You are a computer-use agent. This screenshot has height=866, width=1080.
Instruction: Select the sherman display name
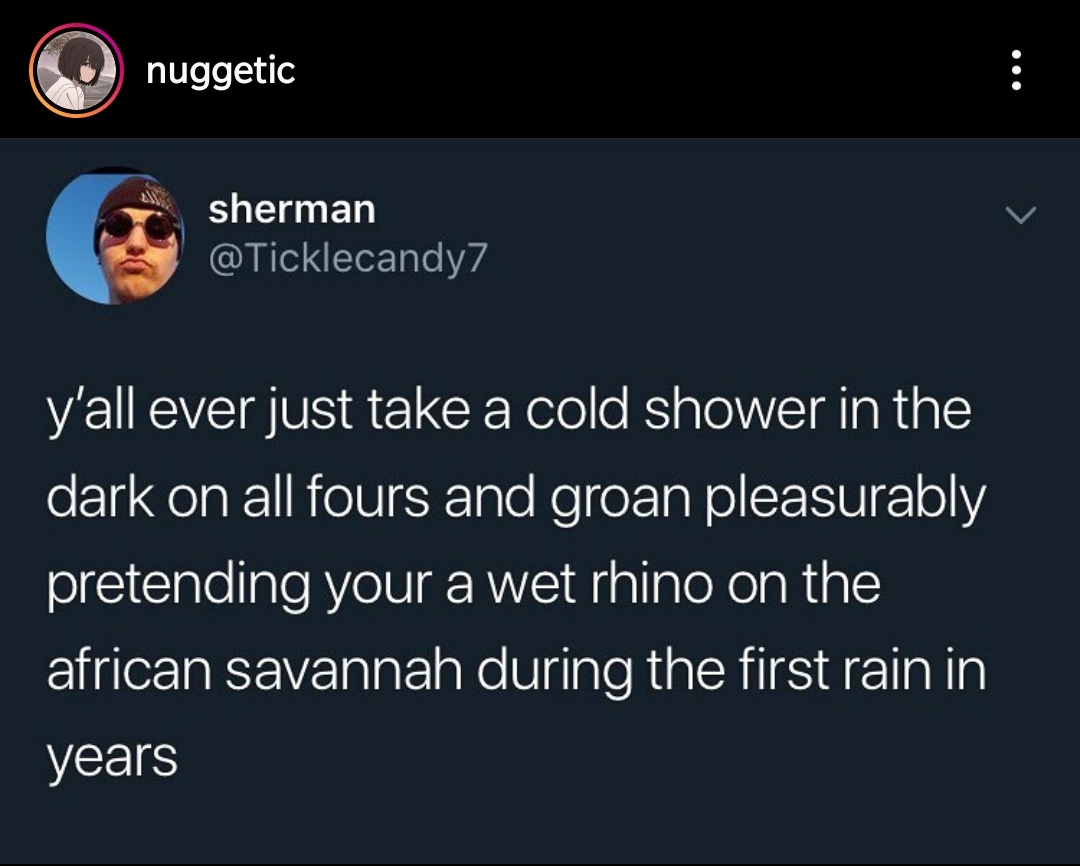click(292, 209)
